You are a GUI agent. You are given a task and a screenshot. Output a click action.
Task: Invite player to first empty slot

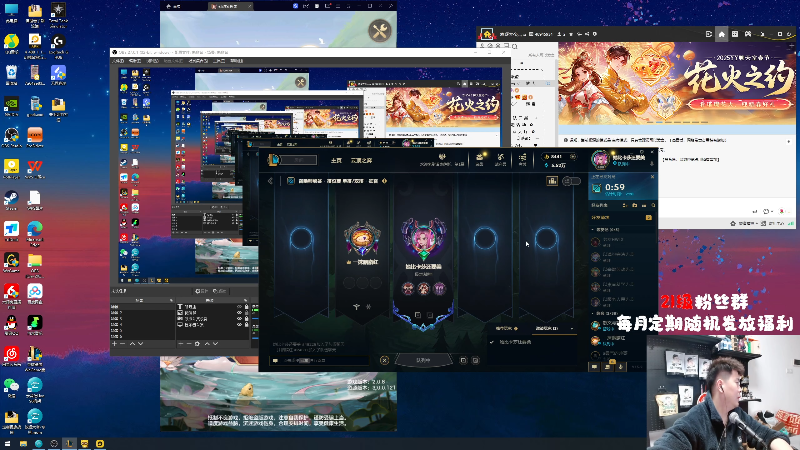tap(301, 239)
